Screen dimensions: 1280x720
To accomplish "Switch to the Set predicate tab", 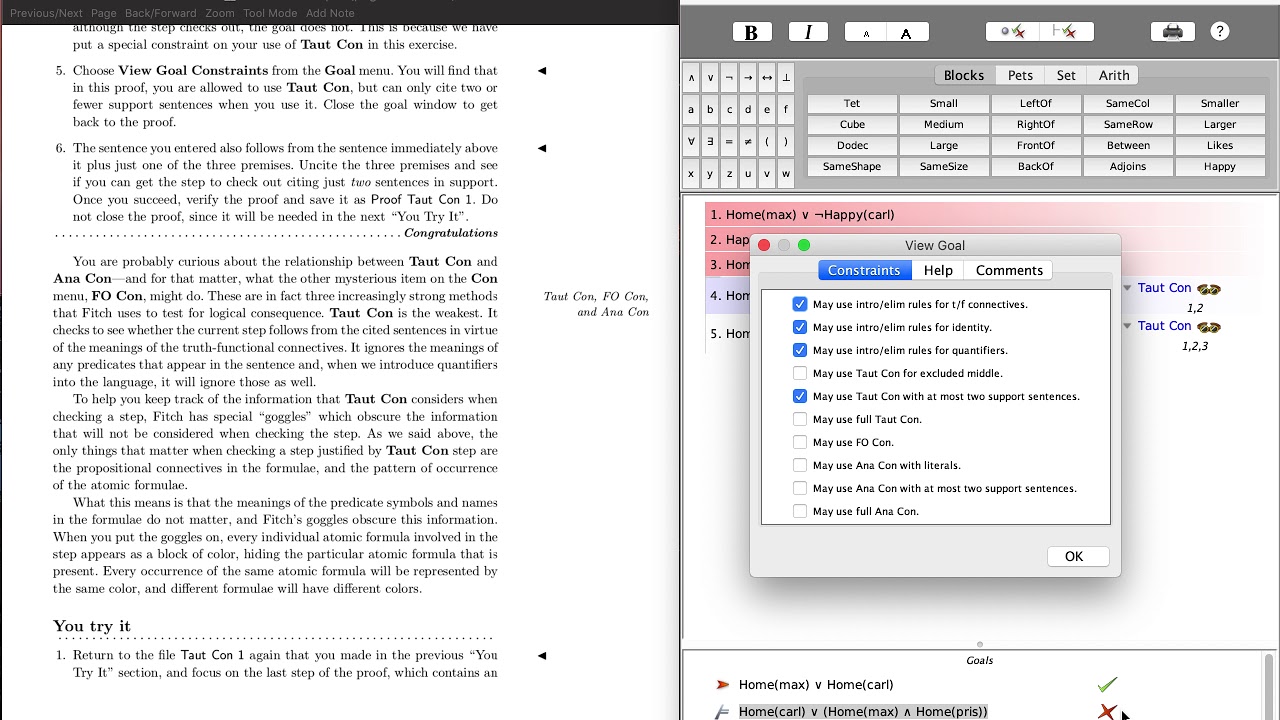I will [x=1066, y=75].
